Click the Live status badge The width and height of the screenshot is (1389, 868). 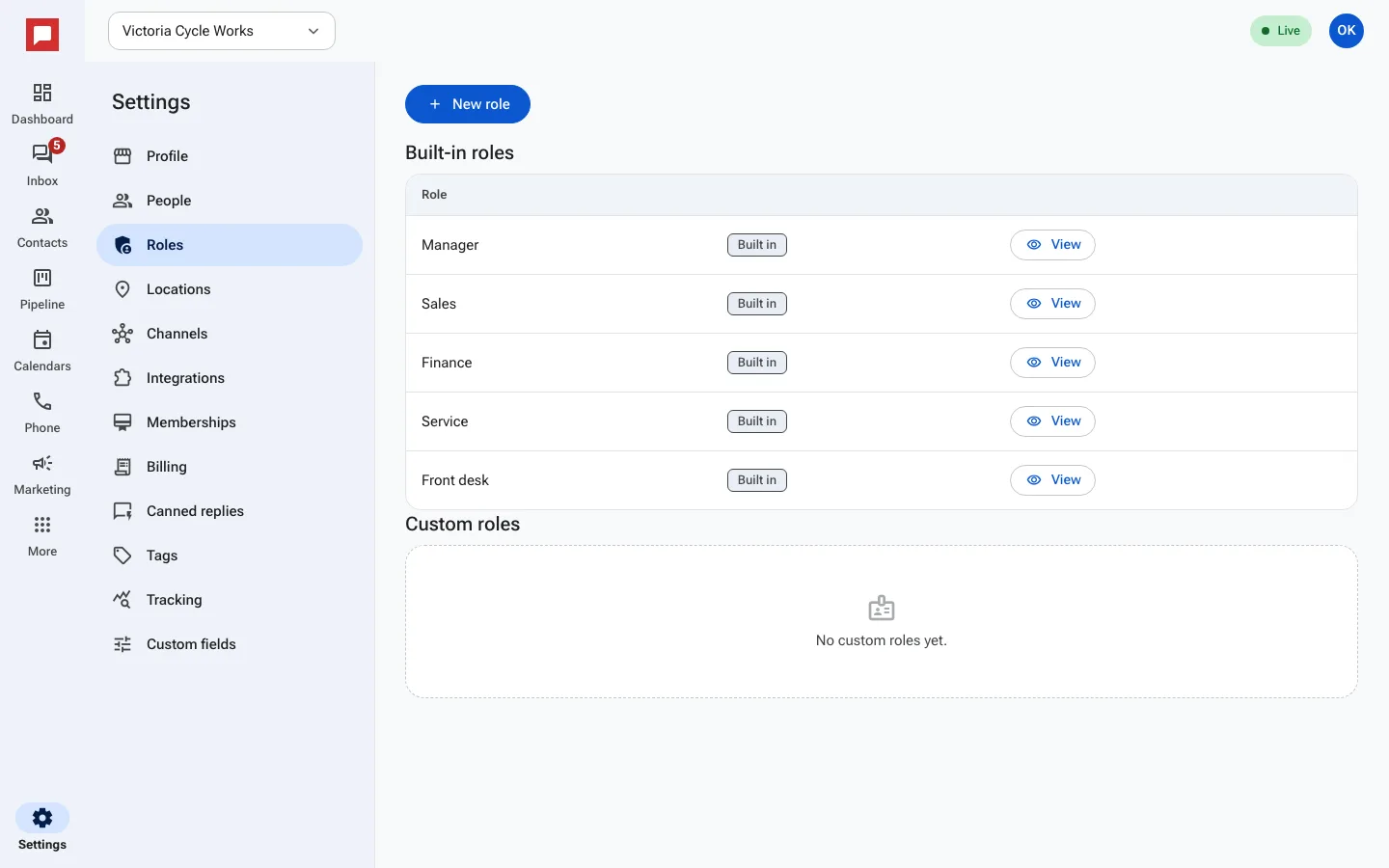pos(1281,31)
